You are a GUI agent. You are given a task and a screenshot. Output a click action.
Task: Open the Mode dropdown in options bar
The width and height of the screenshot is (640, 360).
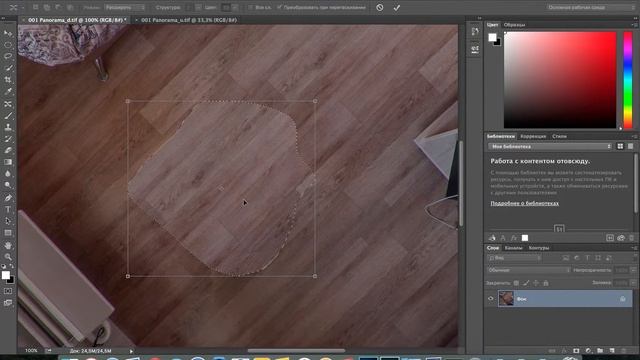pos(124,7)
